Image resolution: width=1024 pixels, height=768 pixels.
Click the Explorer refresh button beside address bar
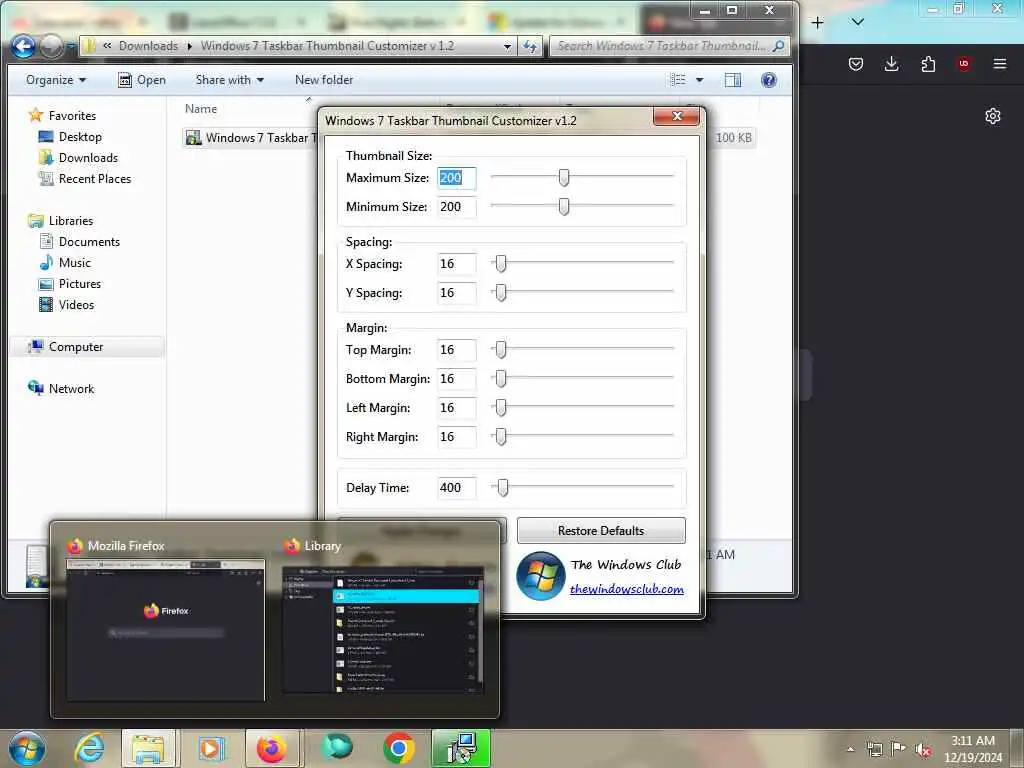point(530,46)
